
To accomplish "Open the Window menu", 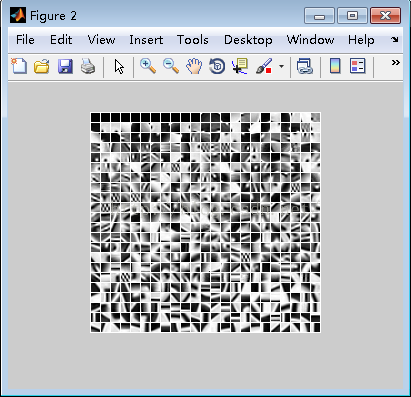I will 310,40.
